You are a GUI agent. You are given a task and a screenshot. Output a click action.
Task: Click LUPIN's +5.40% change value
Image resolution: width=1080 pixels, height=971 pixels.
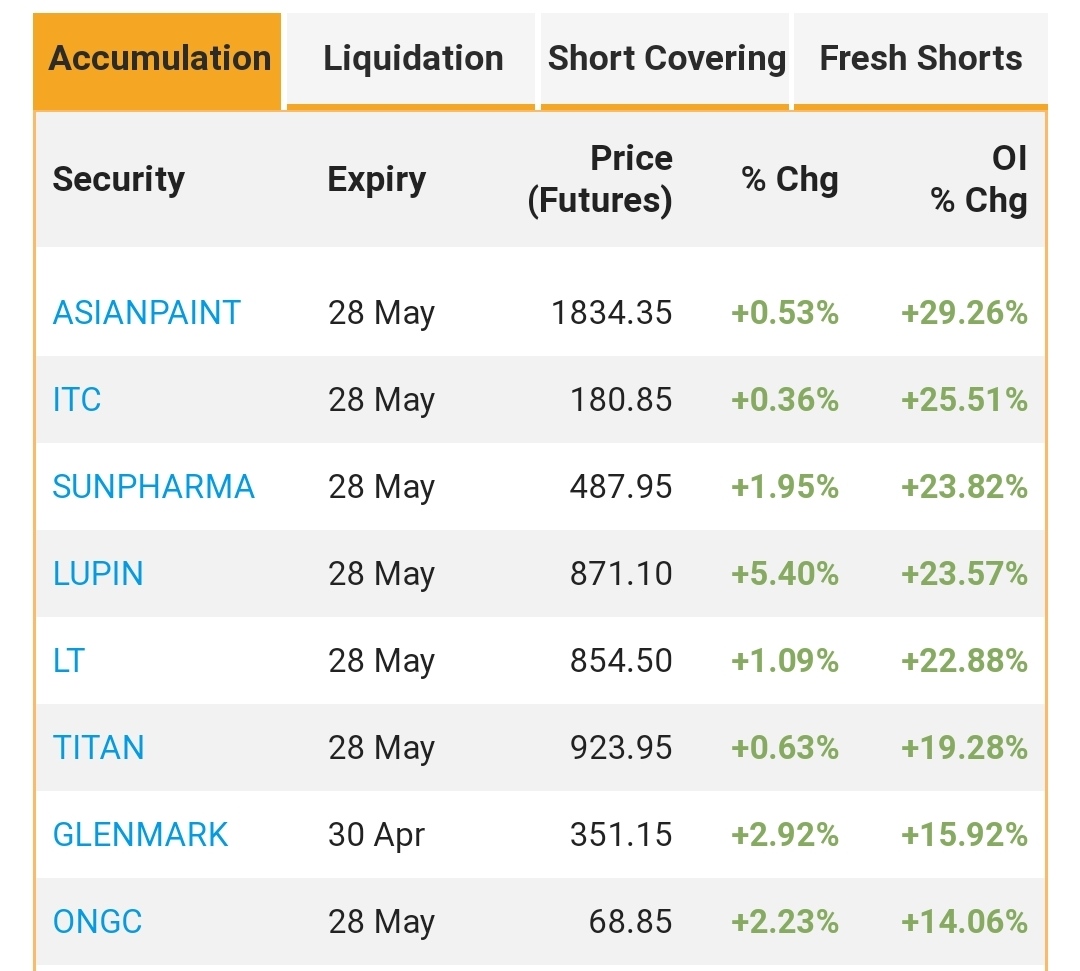click(785, 574)
